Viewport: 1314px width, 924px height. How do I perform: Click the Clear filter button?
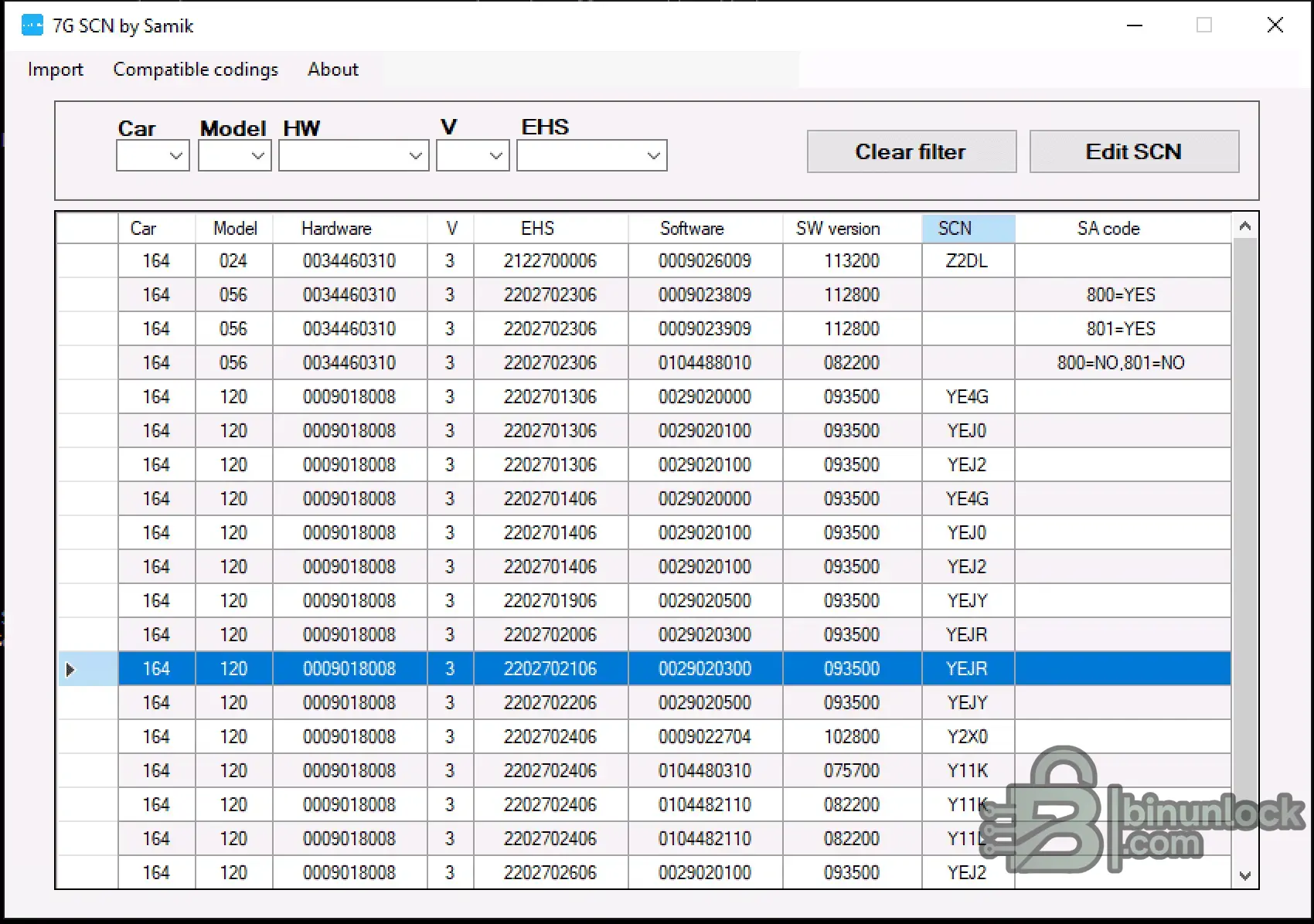(911, 151)
